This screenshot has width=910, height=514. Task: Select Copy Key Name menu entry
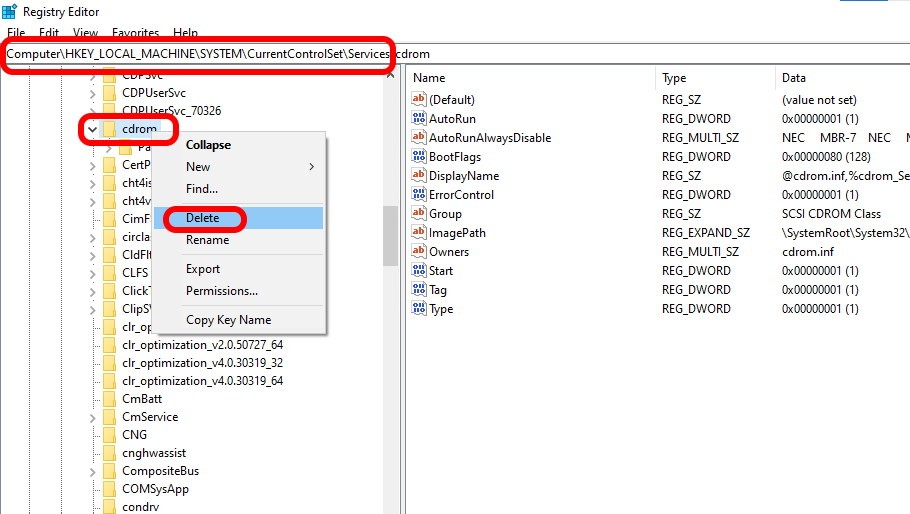point(239,320)
